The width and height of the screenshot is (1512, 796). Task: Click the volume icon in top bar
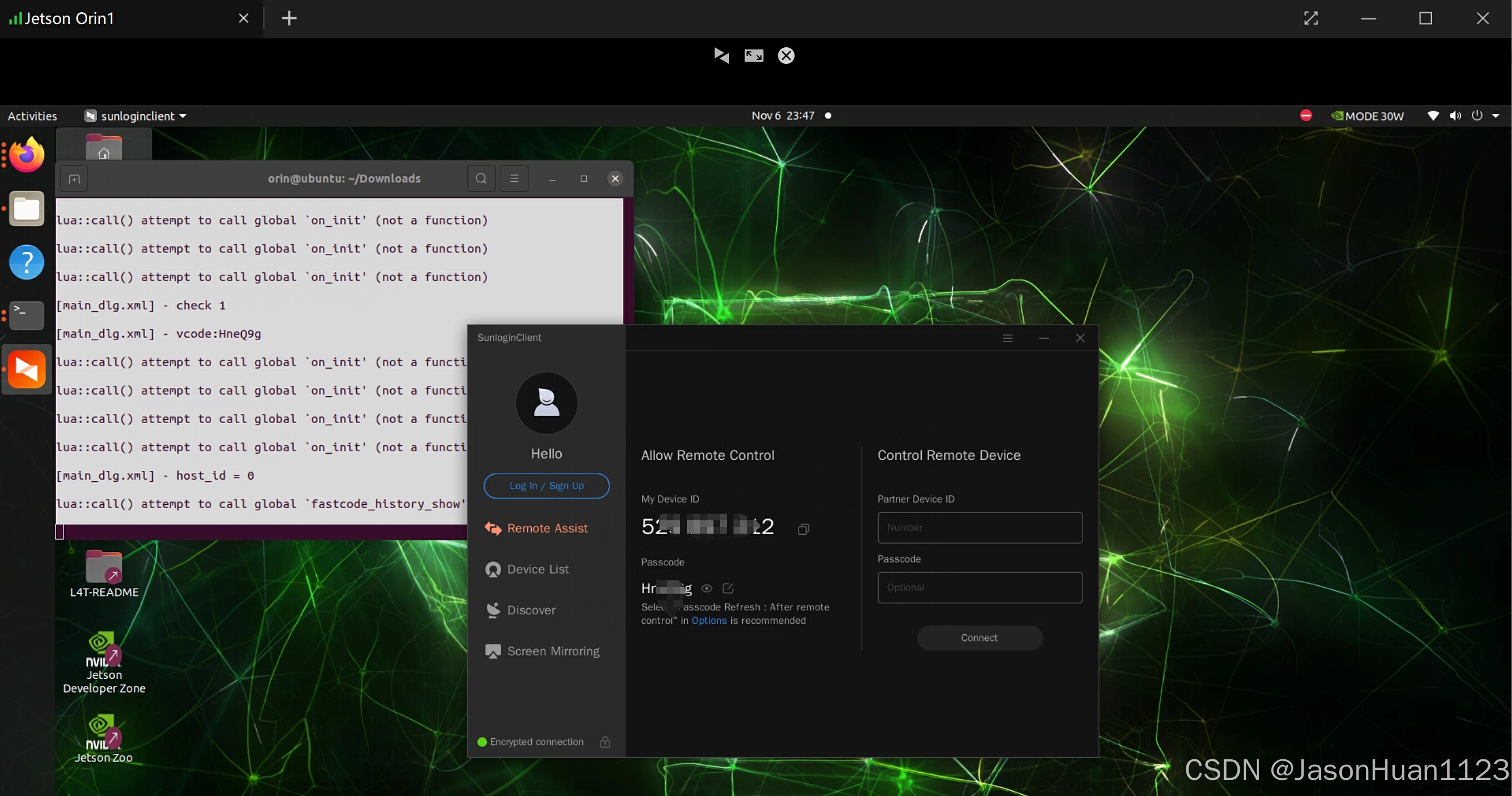1455,116
